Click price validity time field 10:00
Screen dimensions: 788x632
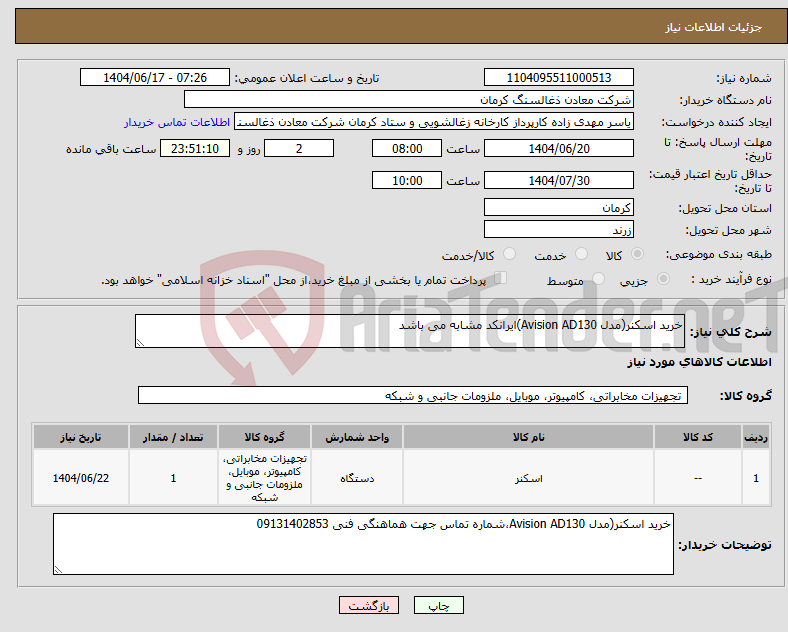click(407, 180)
